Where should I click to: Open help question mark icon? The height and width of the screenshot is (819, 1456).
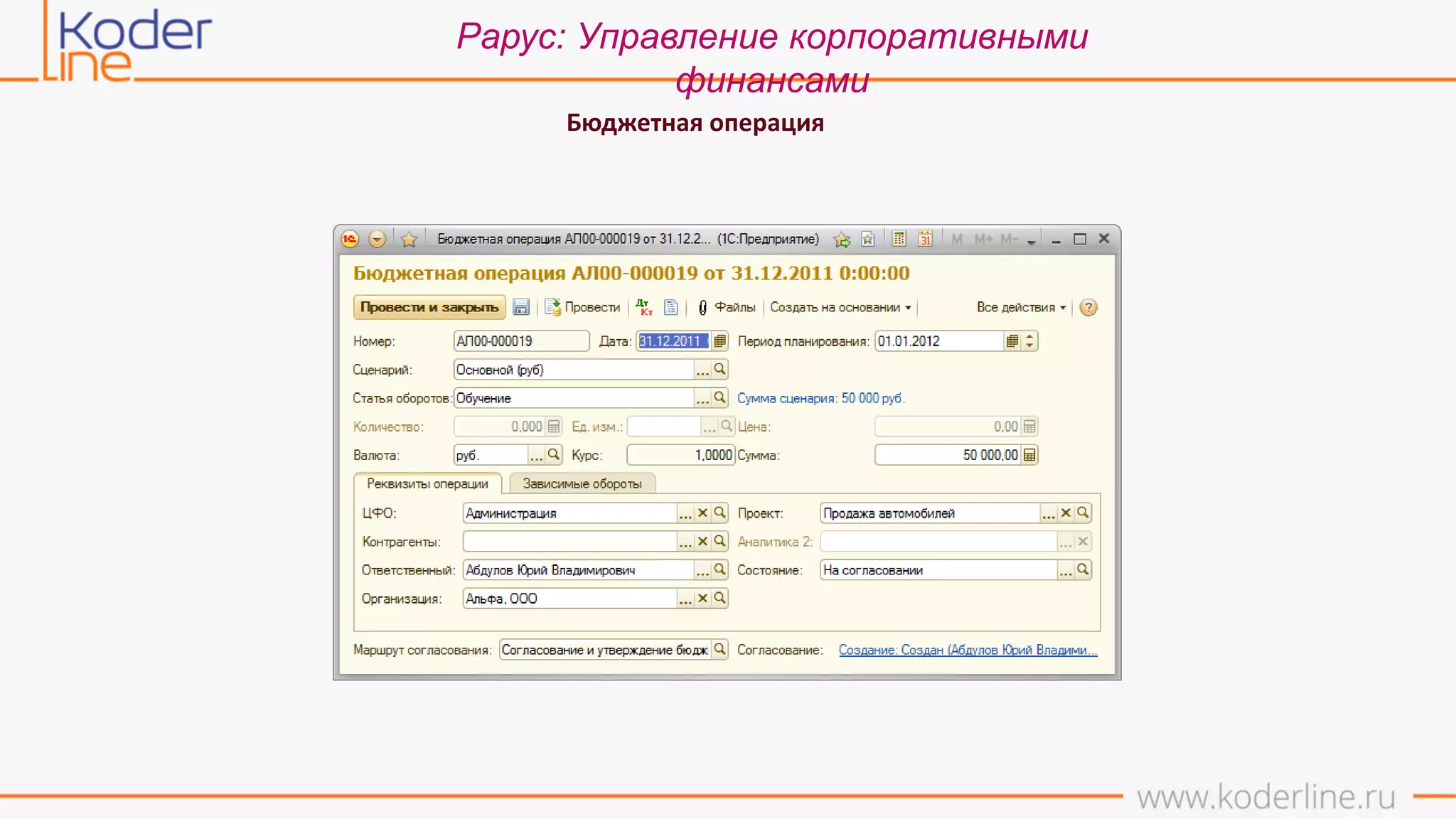click(x=1088, y=307)
